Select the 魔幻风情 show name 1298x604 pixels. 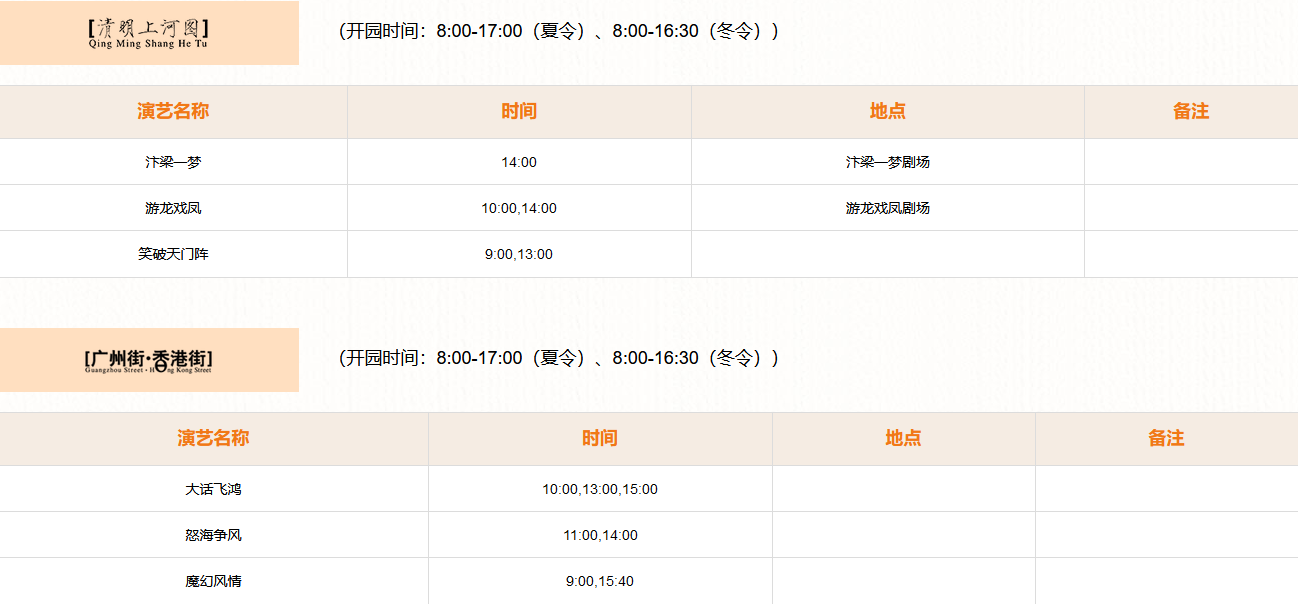point(213,581)
